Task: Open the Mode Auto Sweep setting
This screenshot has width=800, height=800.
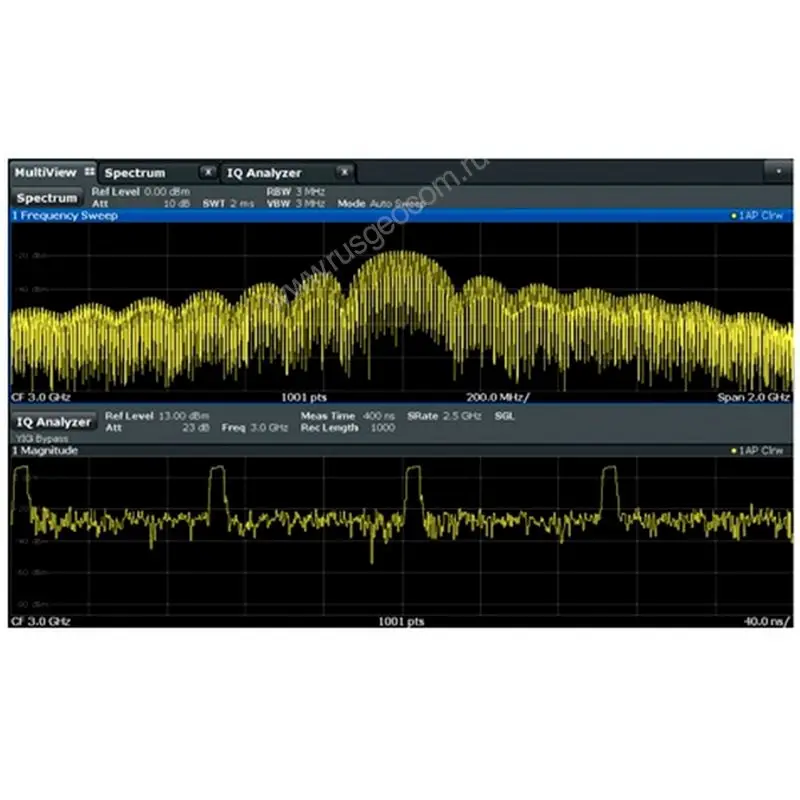Action: tap(381, 203)
